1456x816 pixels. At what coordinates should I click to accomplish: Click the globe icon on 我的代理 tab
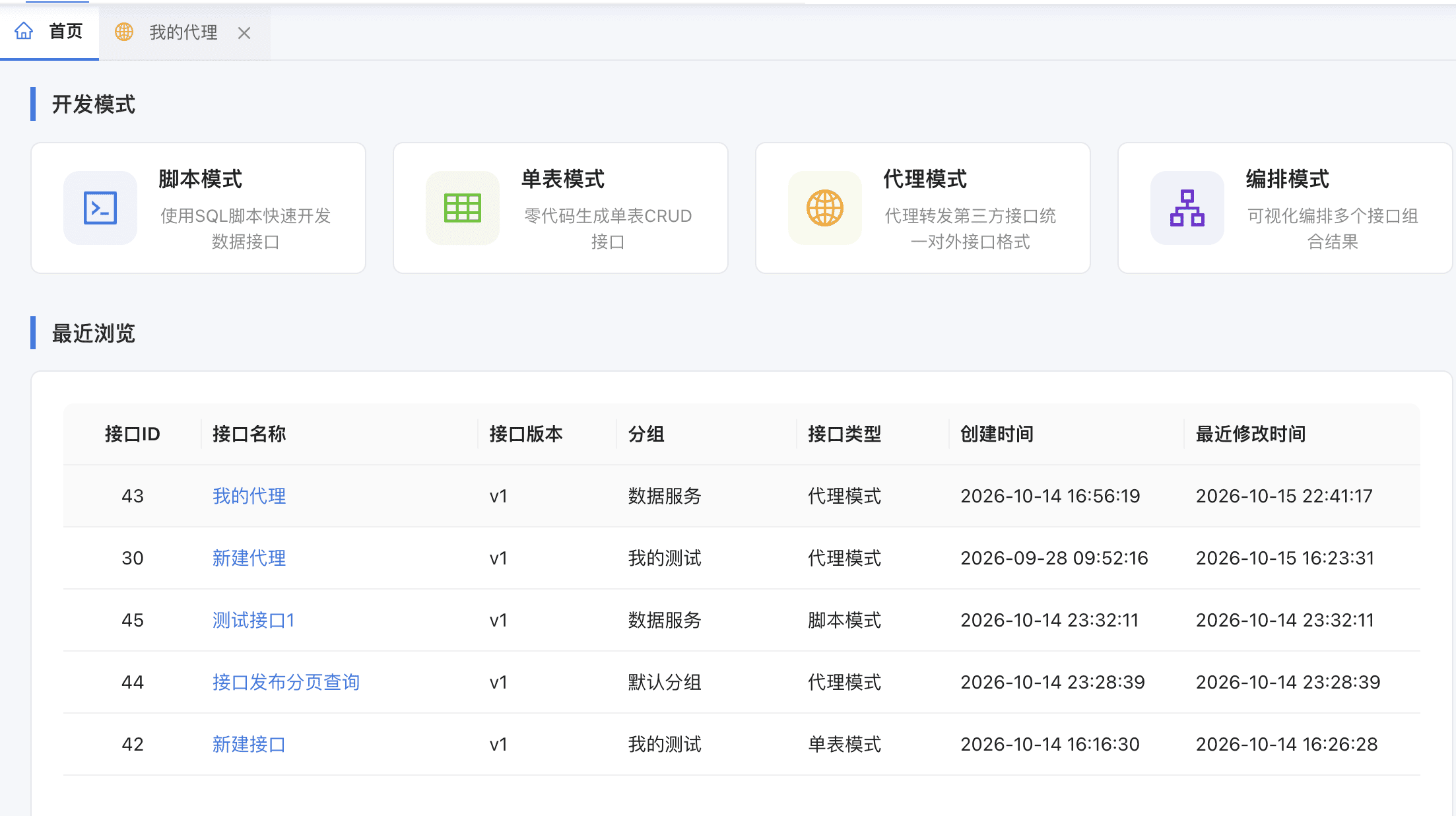[124, 32]
